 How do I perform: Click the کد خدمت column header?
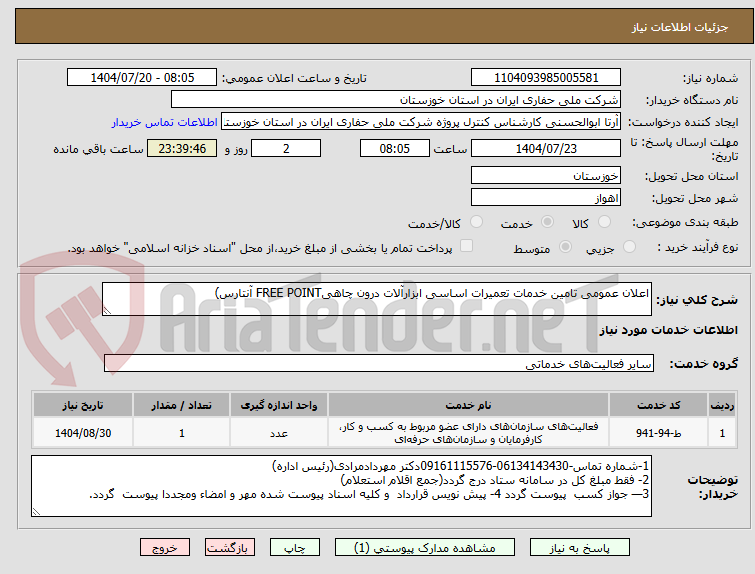(x=658, y=405)
